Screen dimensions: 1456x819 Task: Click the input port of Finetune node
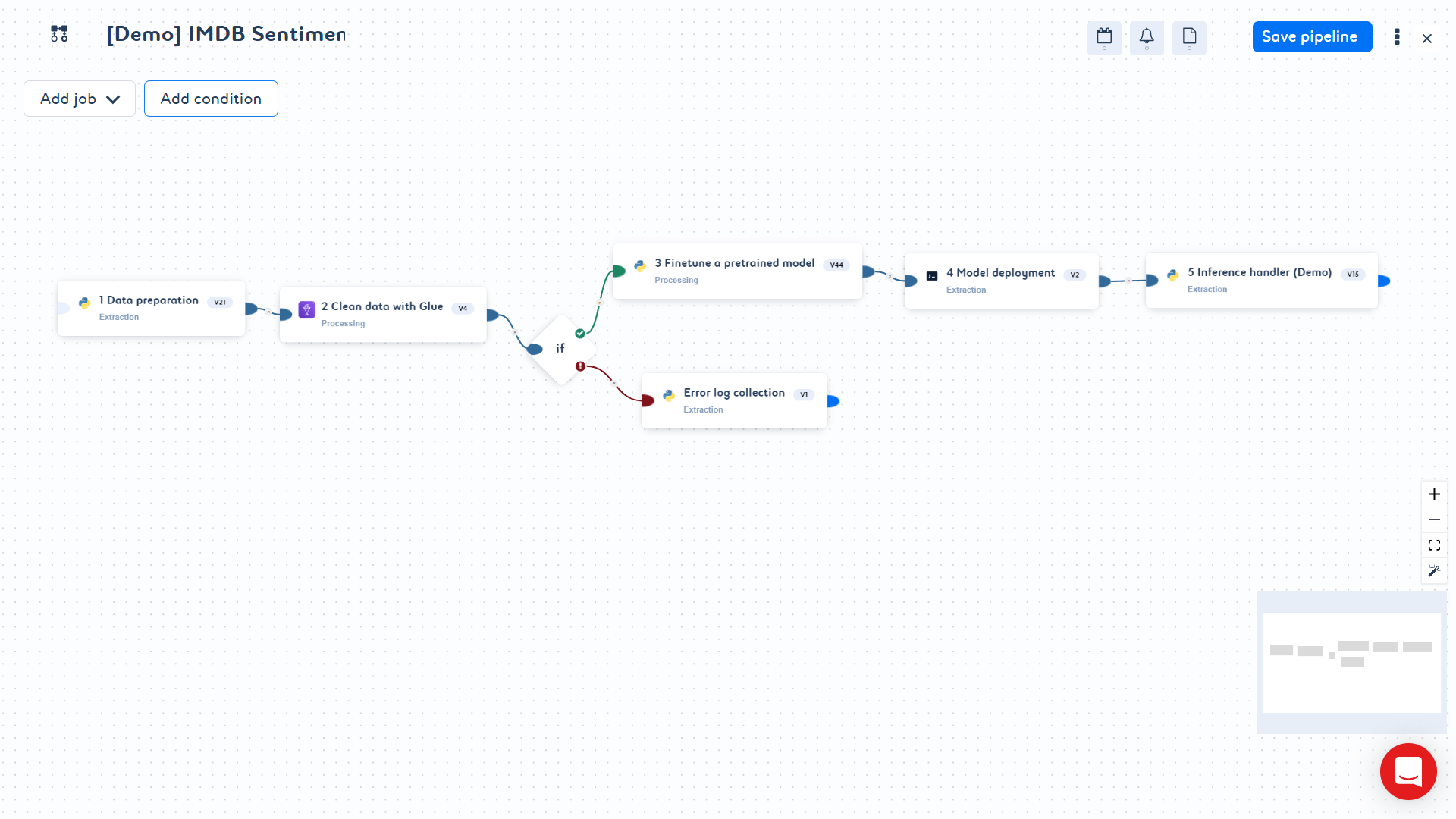[x=619, y=271]
